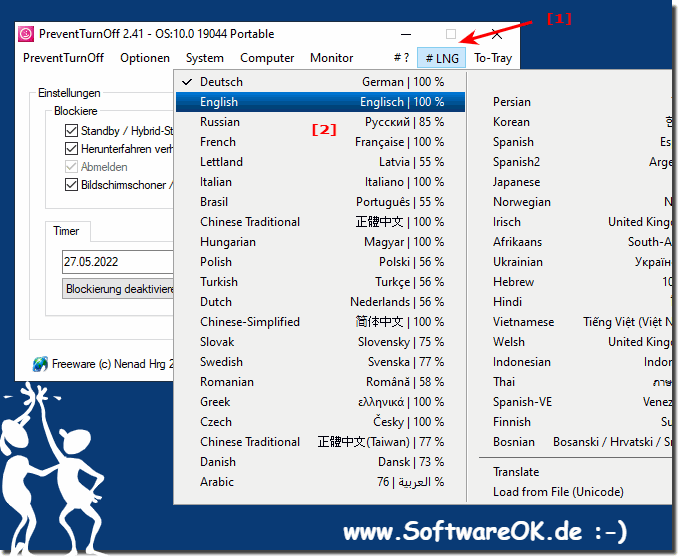Open the # ? help menu
This screenshot has height=557, width=679.
(401, 58)
